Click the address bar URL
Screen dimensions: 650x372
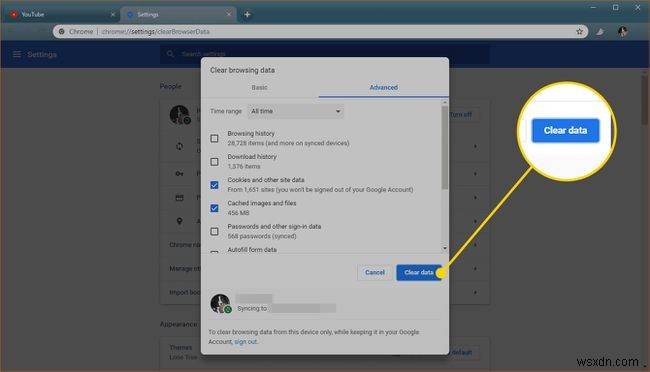155,32
